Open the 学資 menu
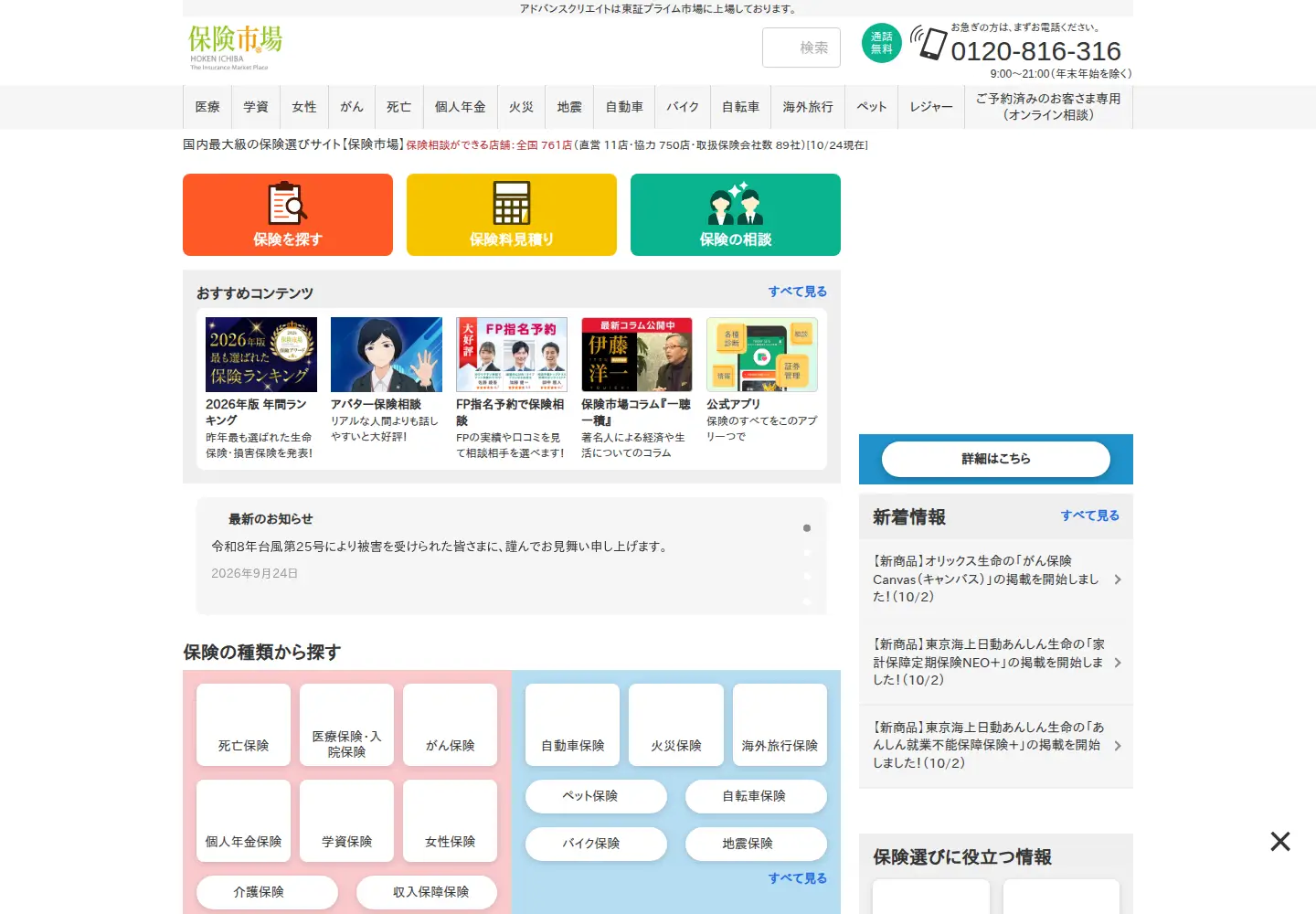The image size is (1316, 914). (256, 107)
